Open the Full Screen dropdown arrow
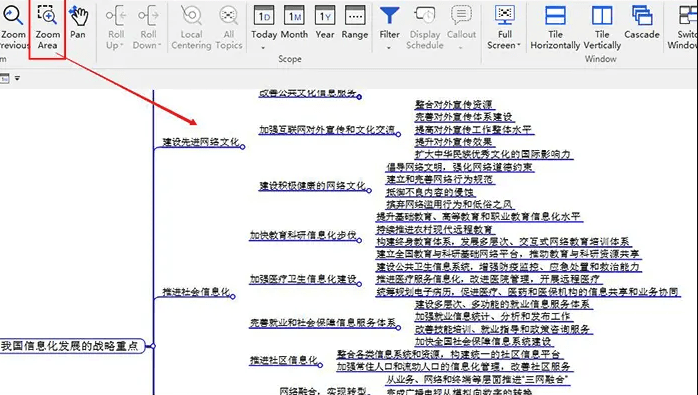Image resolution: width=698 pixels, height=395 pixels. [x=519, y=45]
